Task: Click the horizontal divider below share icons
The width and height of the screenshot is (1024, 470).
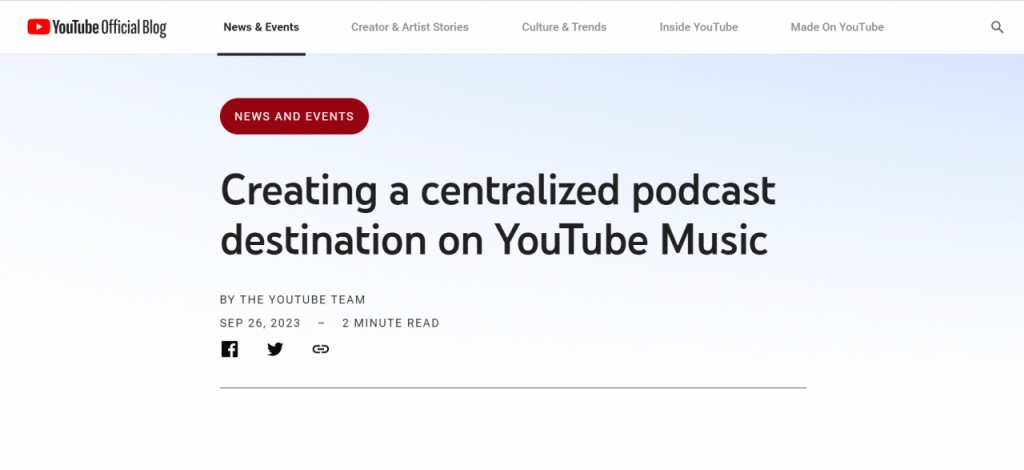Action: pos(512,387)
